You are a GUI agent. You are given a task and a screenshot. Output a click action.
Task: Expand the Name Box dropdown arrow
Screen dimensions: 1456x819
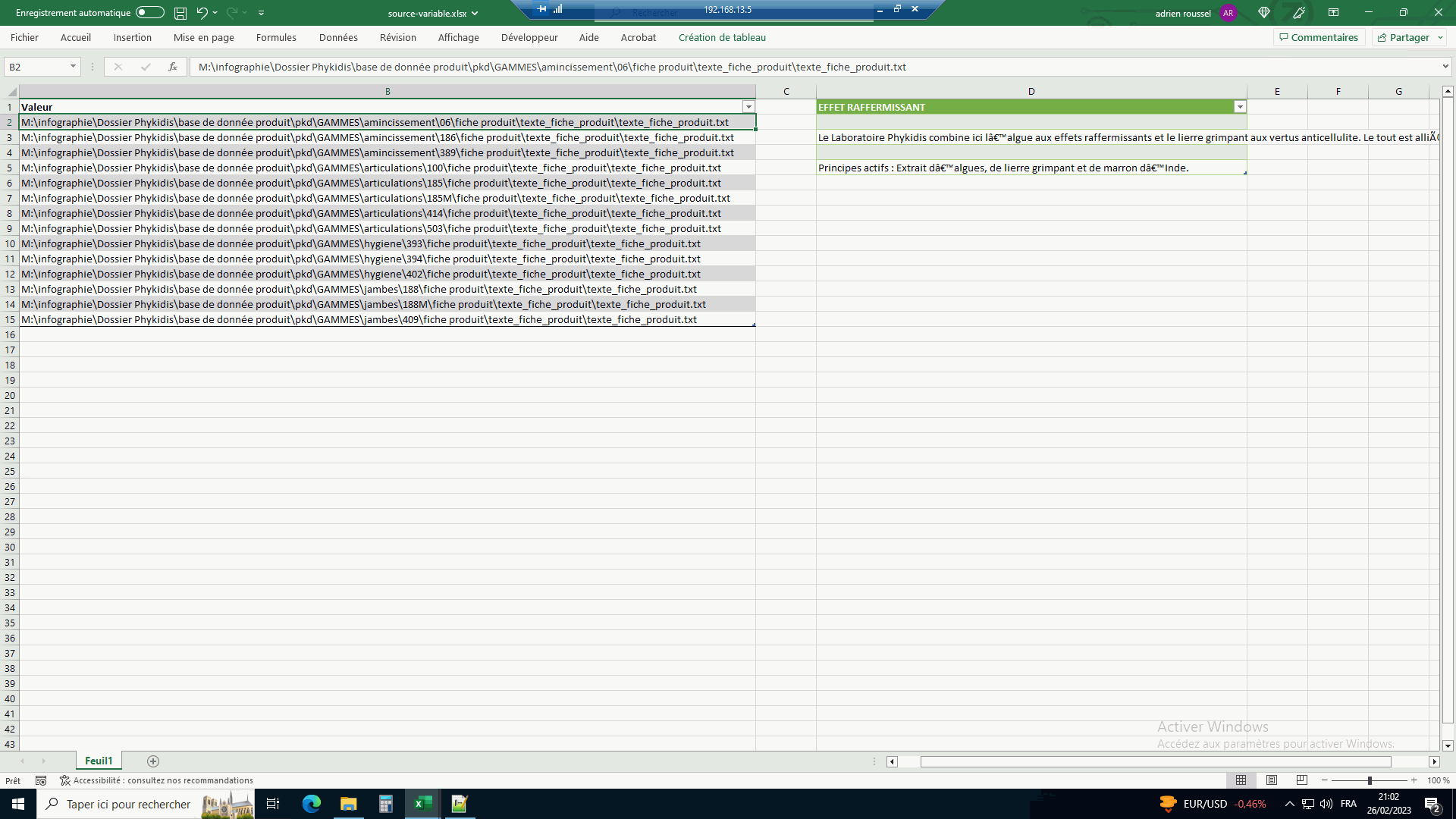pyautogui.click(x=73, y=67)
